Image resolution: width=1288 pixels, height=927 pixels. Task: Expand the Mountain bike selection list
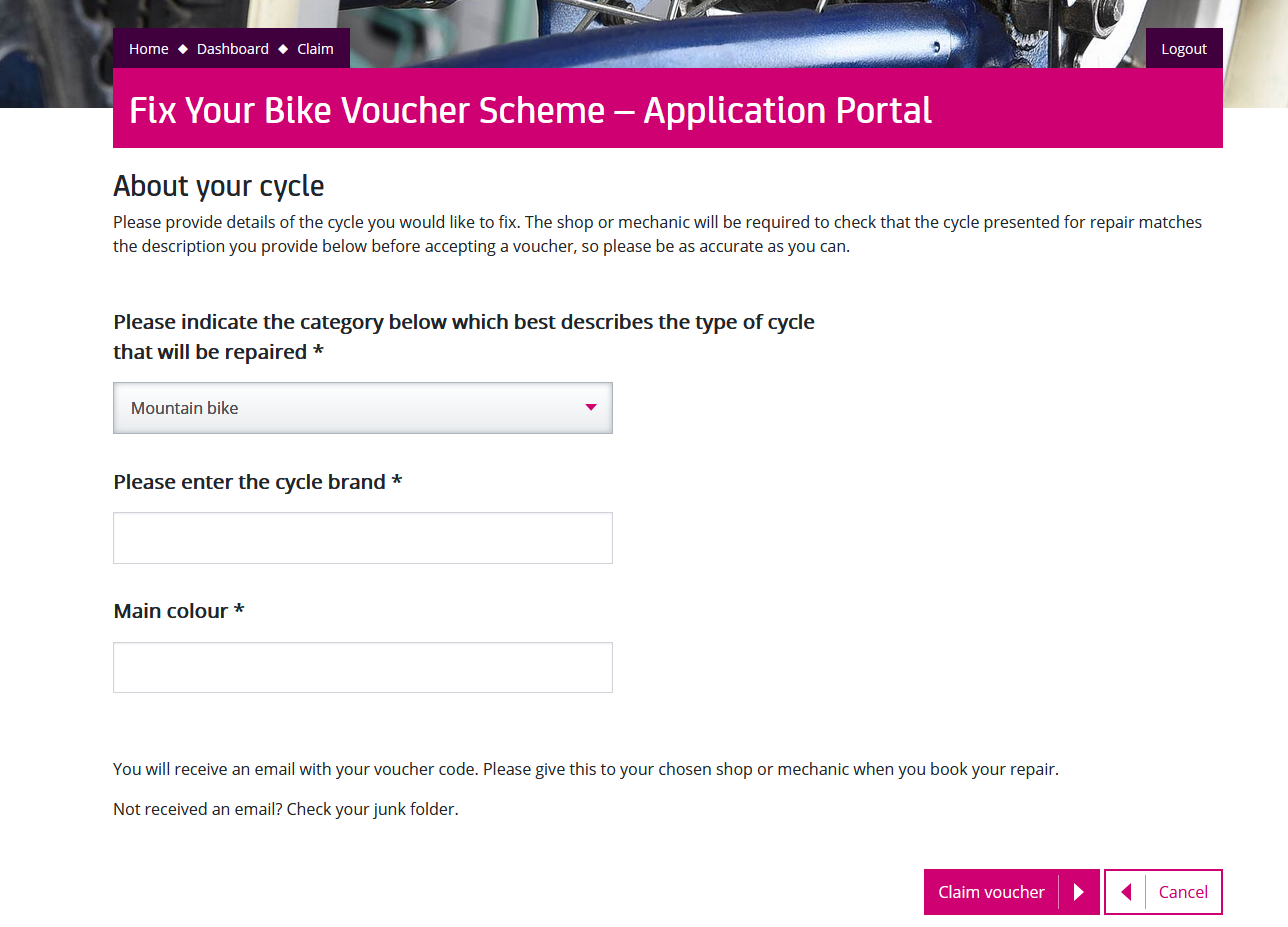(x=363, y=408)
